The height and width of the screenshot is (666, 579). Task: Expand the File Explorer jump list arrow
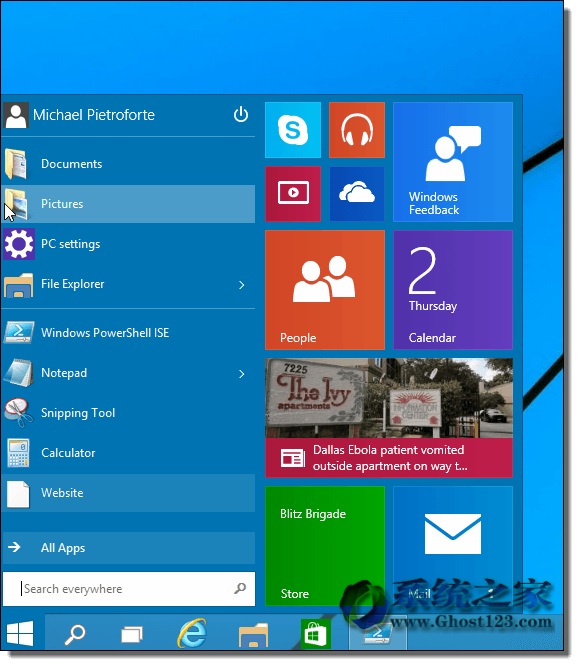pos(241,285)
